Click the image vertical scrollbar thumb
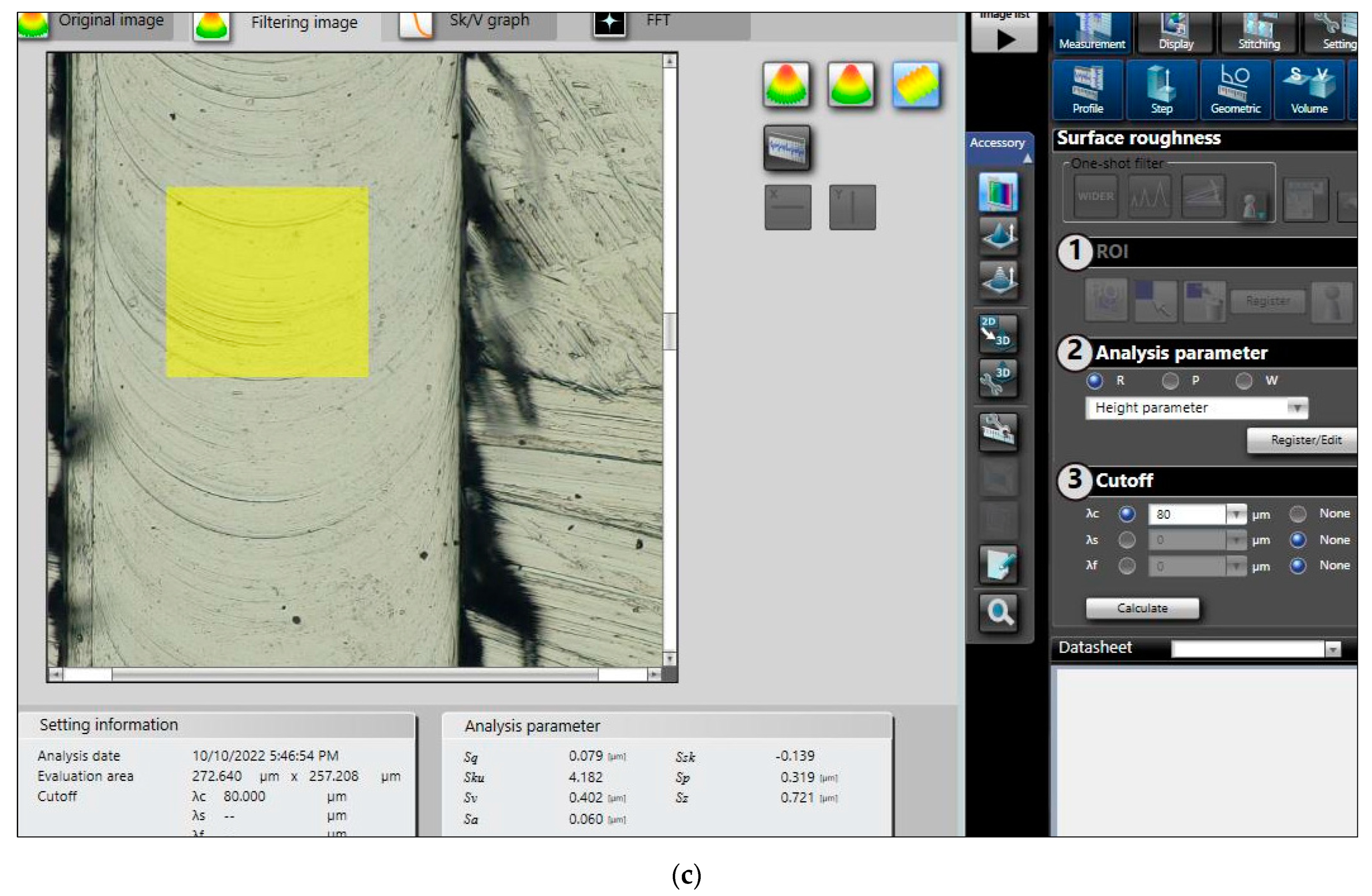The height and width of the screenshot is (896, 1372). [x=669, y=331]
